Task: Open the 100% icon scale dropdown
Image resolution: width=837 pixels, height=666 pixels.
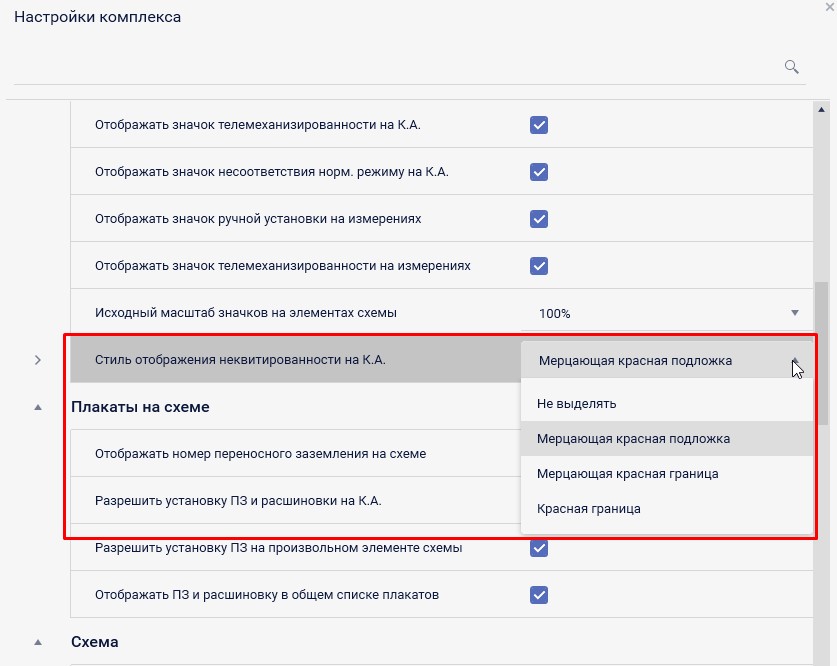Action: coord(660,313)
